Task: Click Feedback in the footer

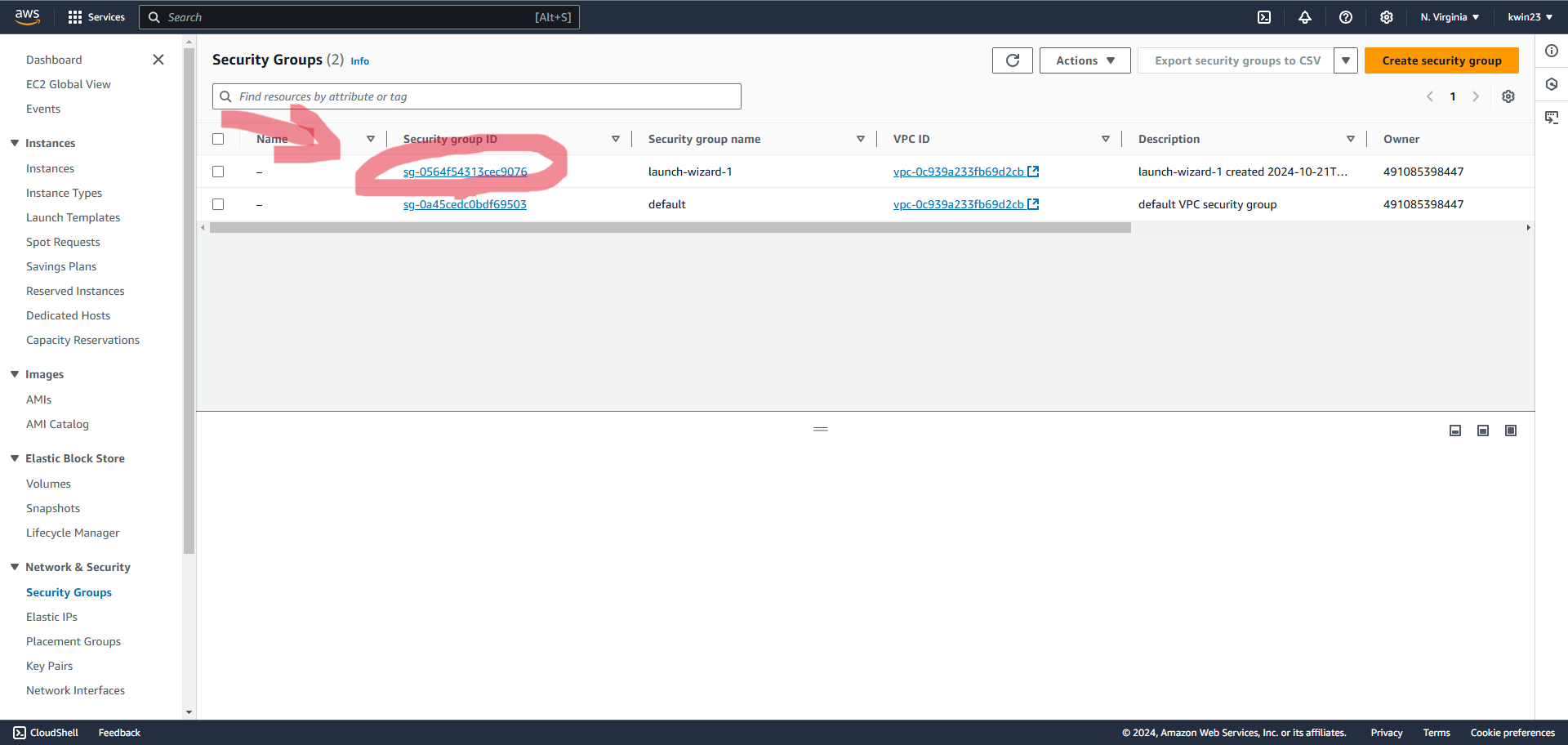Action: pos(119,733)
